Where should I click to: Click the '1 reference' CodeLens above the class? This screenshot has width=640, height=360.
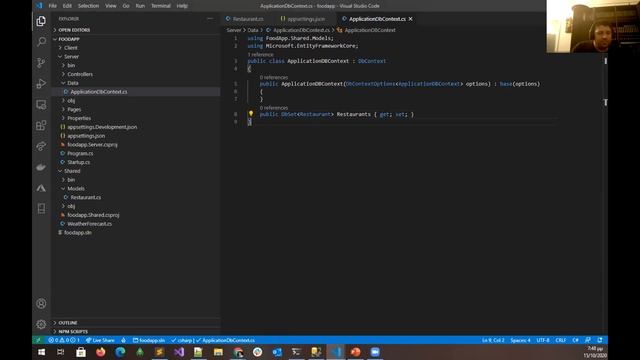coord(260,54)
